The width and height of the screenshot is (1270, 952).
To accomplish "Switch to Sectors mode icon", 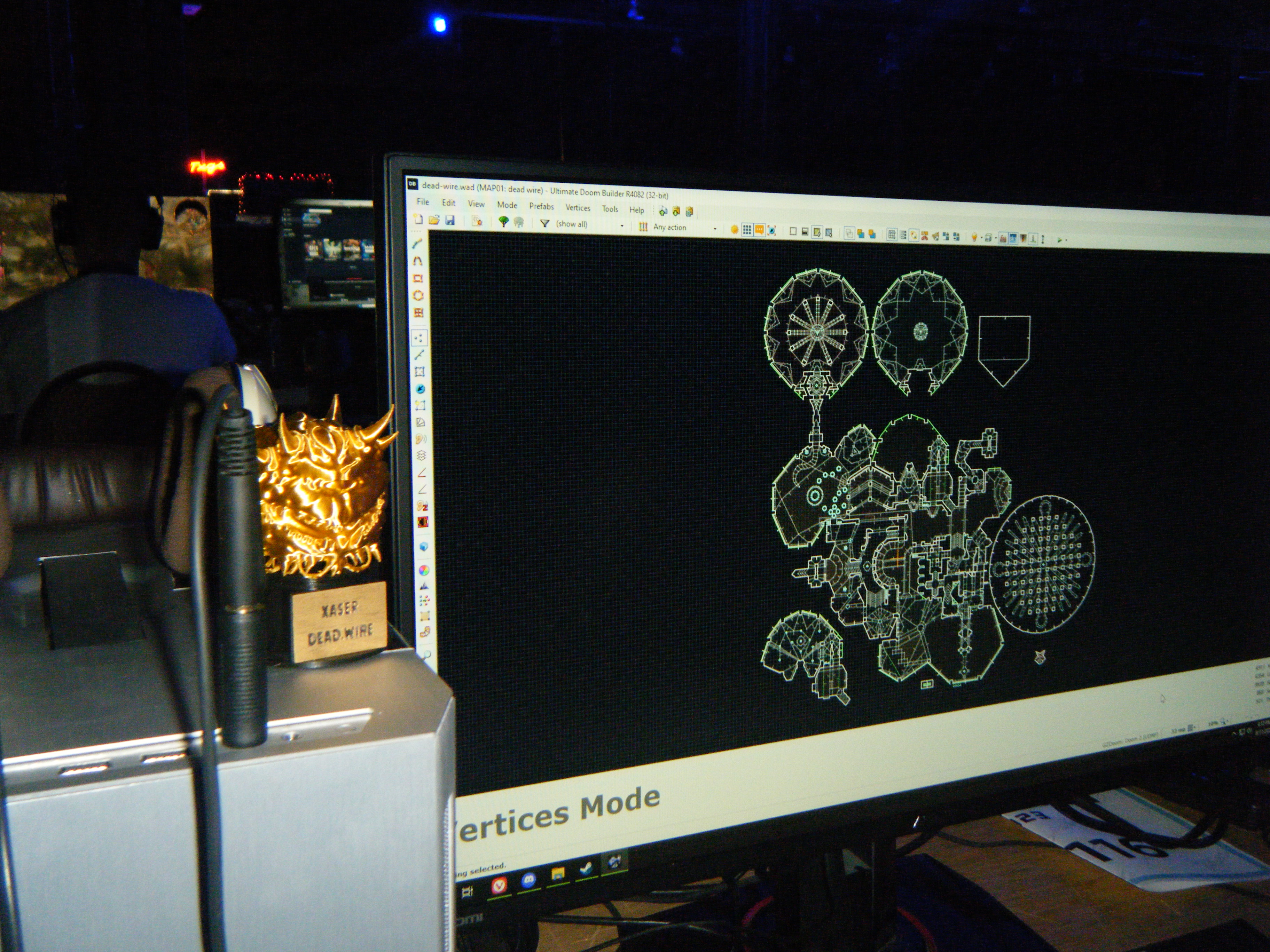I will point(420,371).
